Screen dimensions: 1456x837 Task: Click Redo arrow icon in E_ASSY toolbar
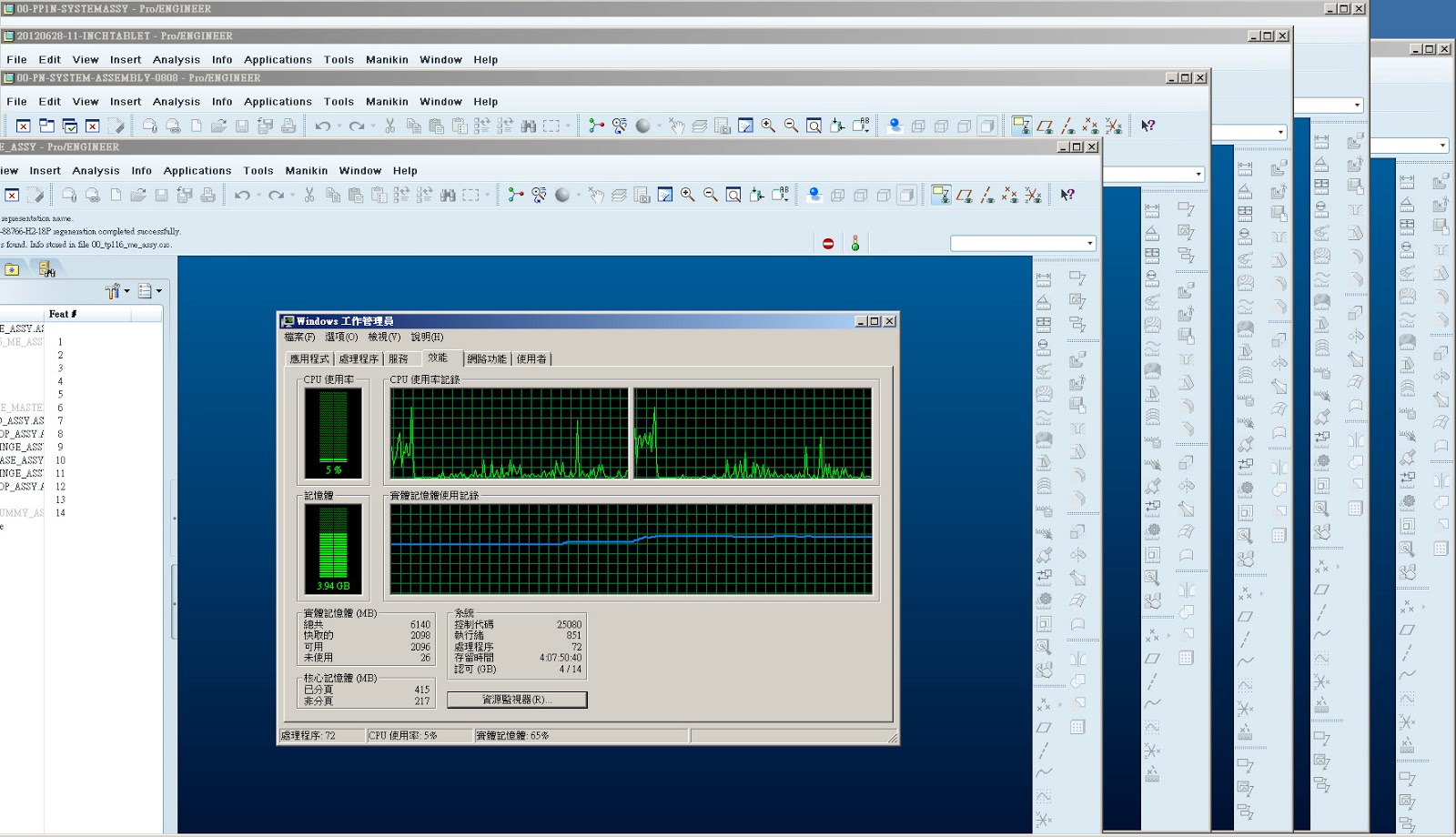point(277,195)
